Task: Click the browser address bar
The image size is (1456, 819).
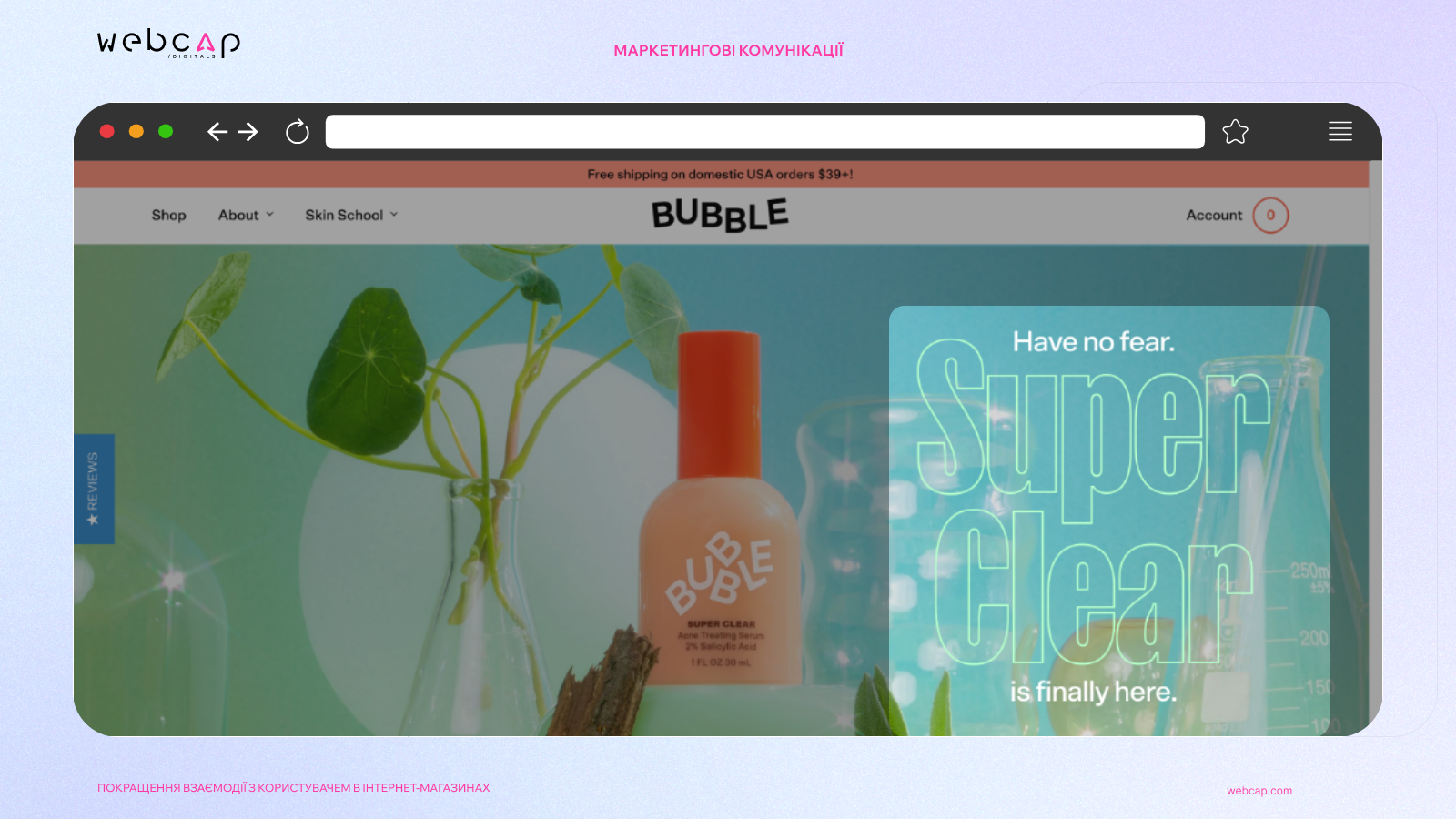Action: click(x=764, y=132)
